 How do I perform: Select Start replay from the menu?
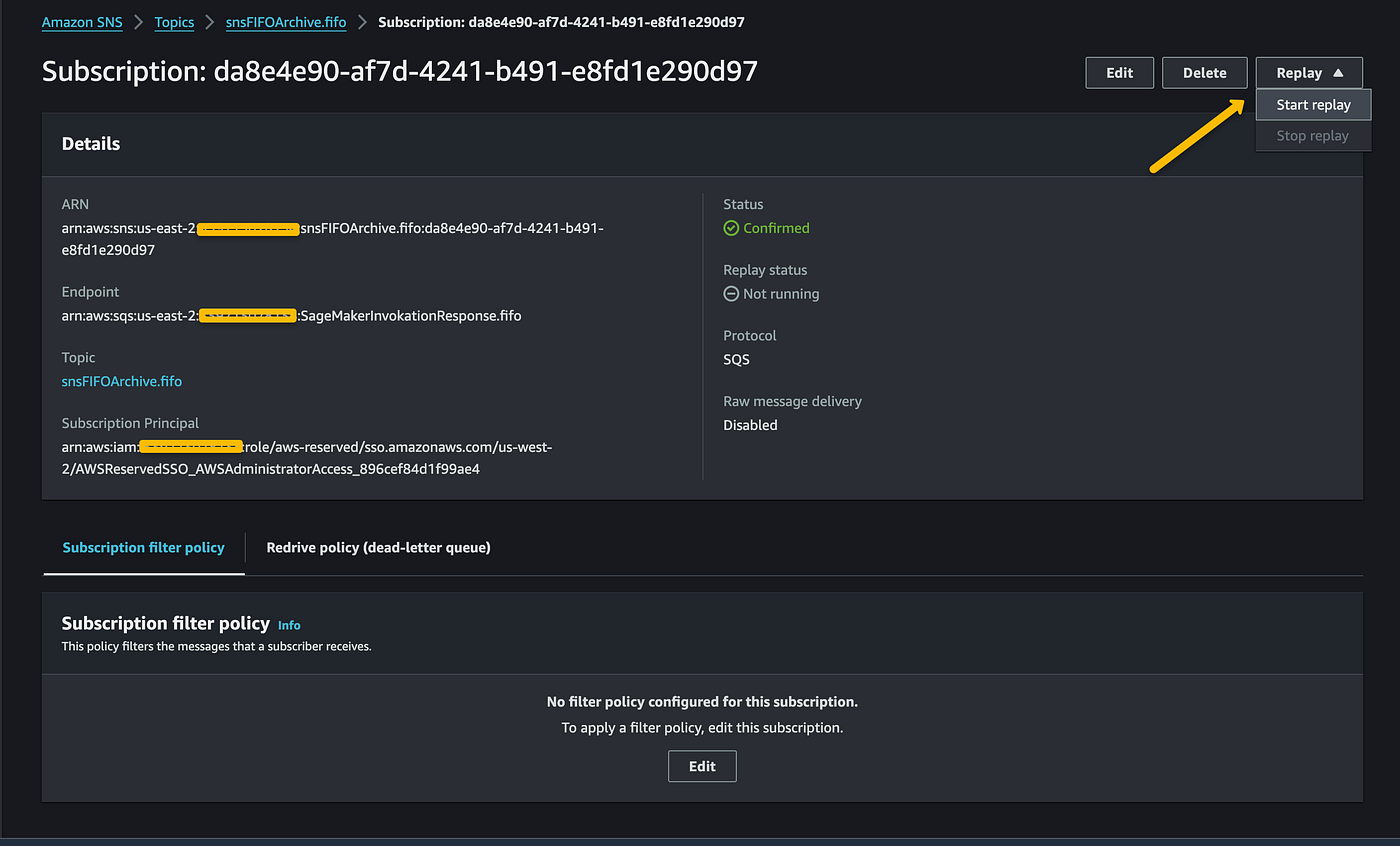pos(1313,105)
